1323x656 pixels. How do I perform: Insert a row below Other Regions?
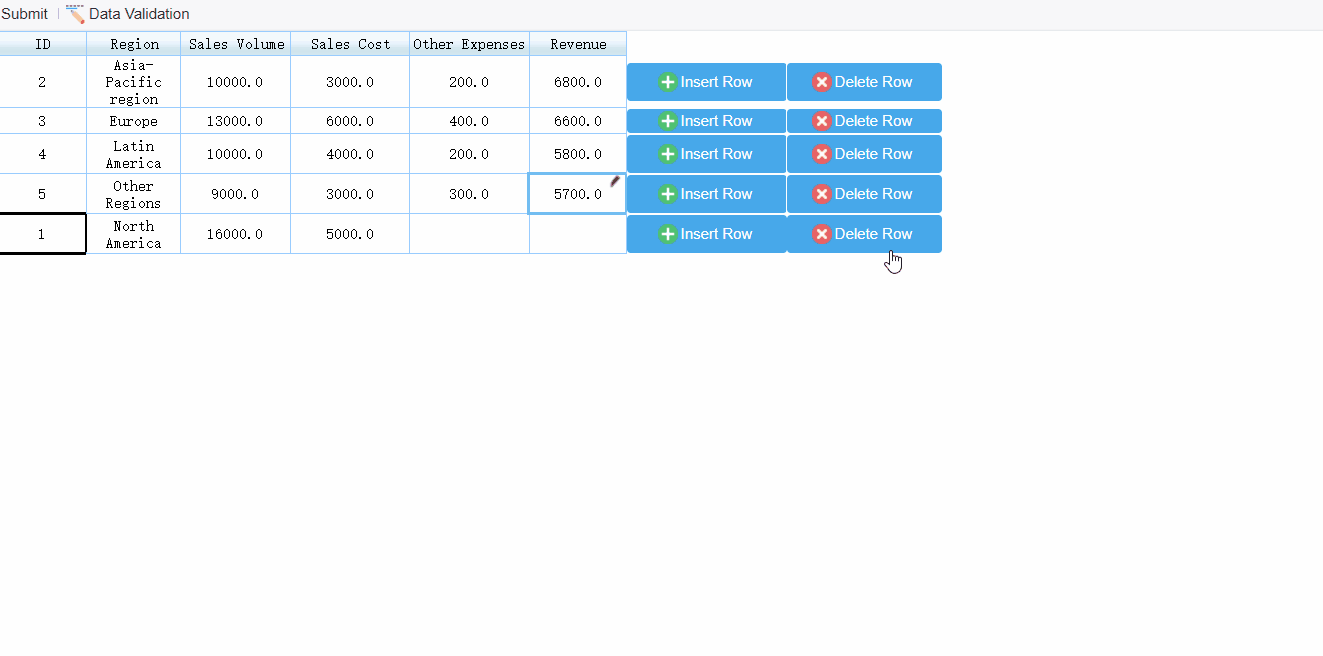click(x=707, y=194)
